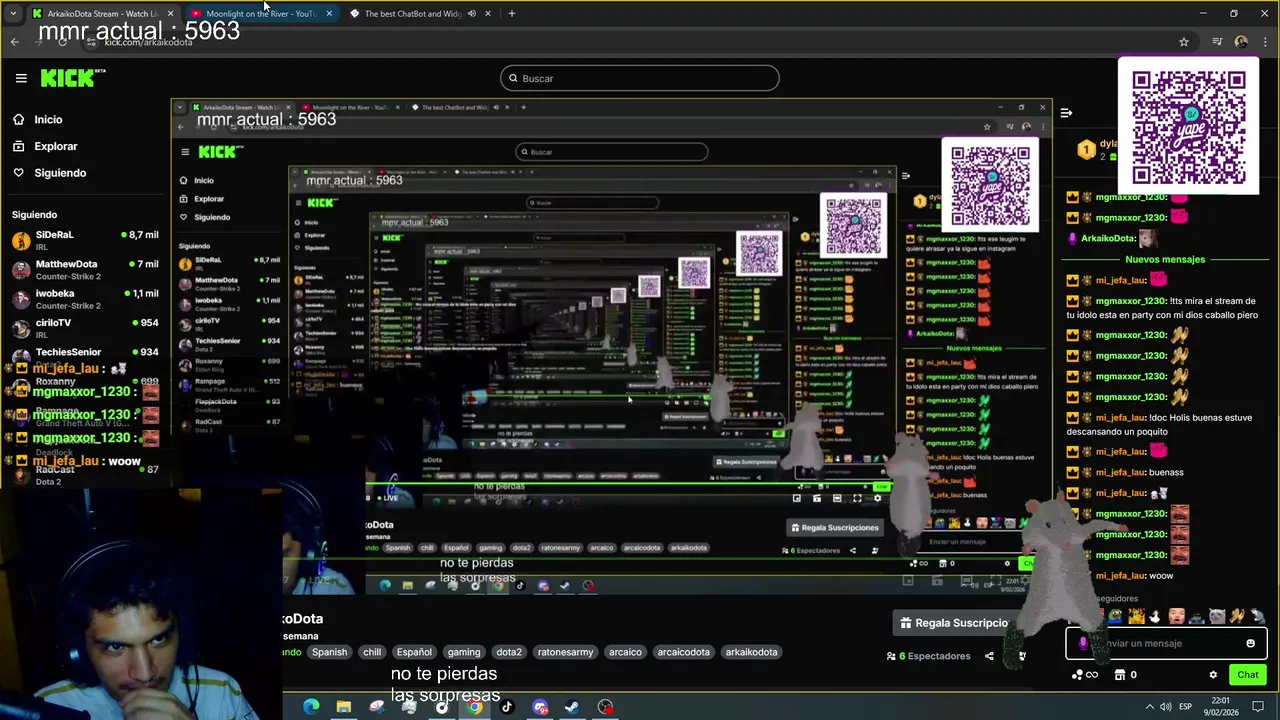Report the stream with flag icon

[x=1021, y=656]
